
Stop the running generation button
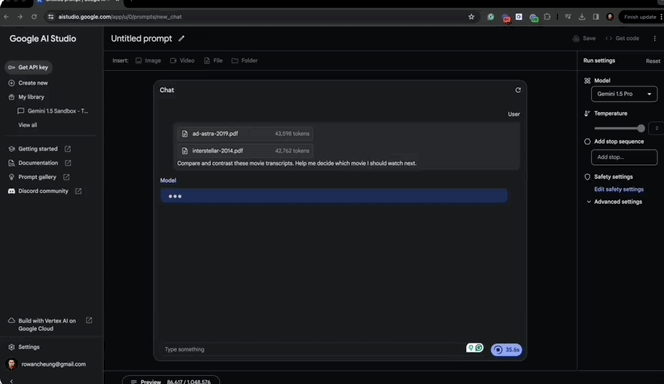coord(506,350)
